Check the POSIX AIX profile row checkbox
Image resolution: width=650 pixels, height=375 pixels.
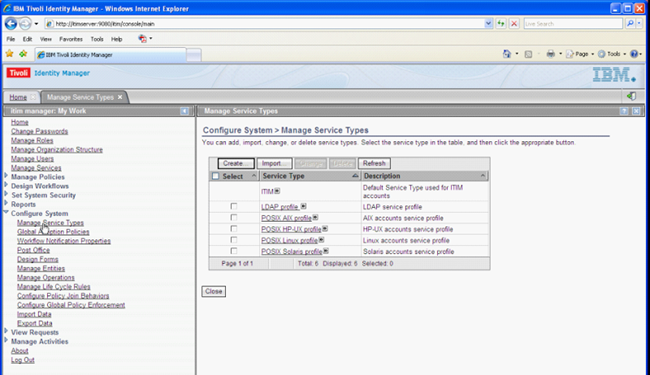coord(234,218)
